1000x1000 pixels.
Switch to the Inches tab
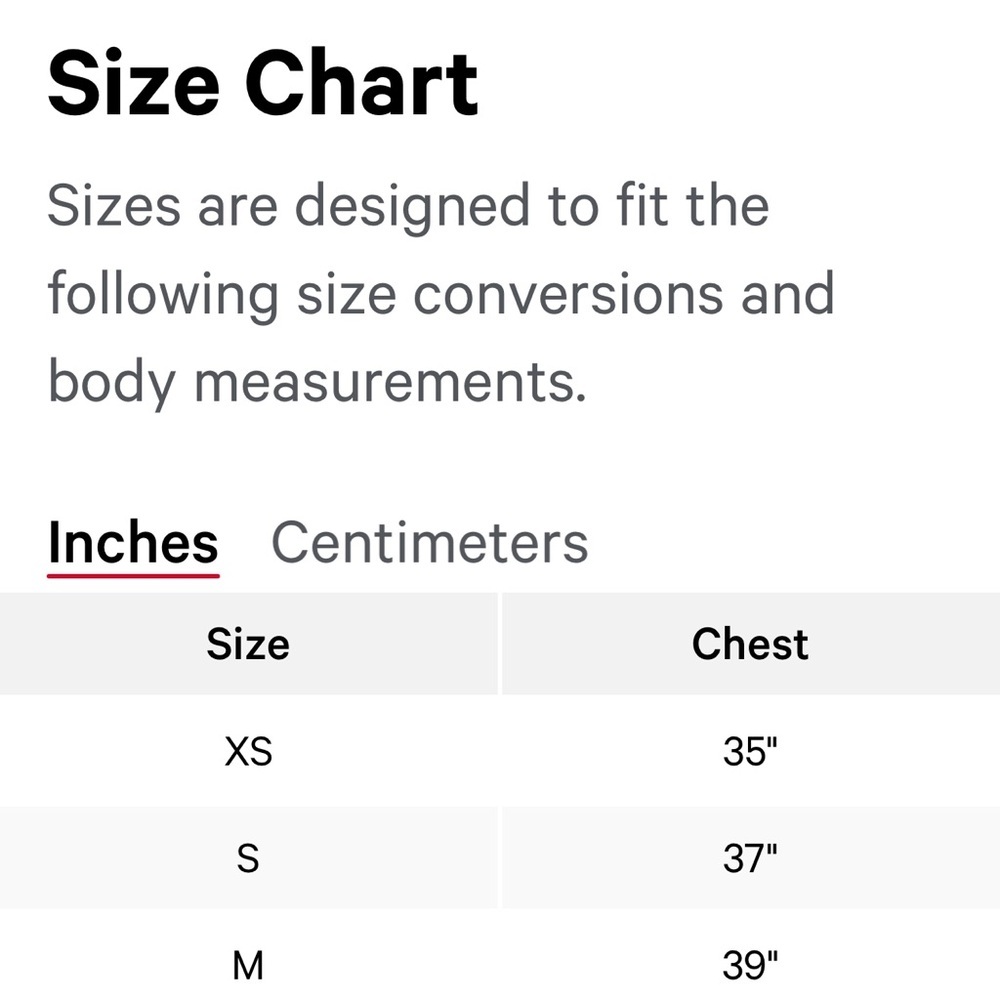[133, 543]
